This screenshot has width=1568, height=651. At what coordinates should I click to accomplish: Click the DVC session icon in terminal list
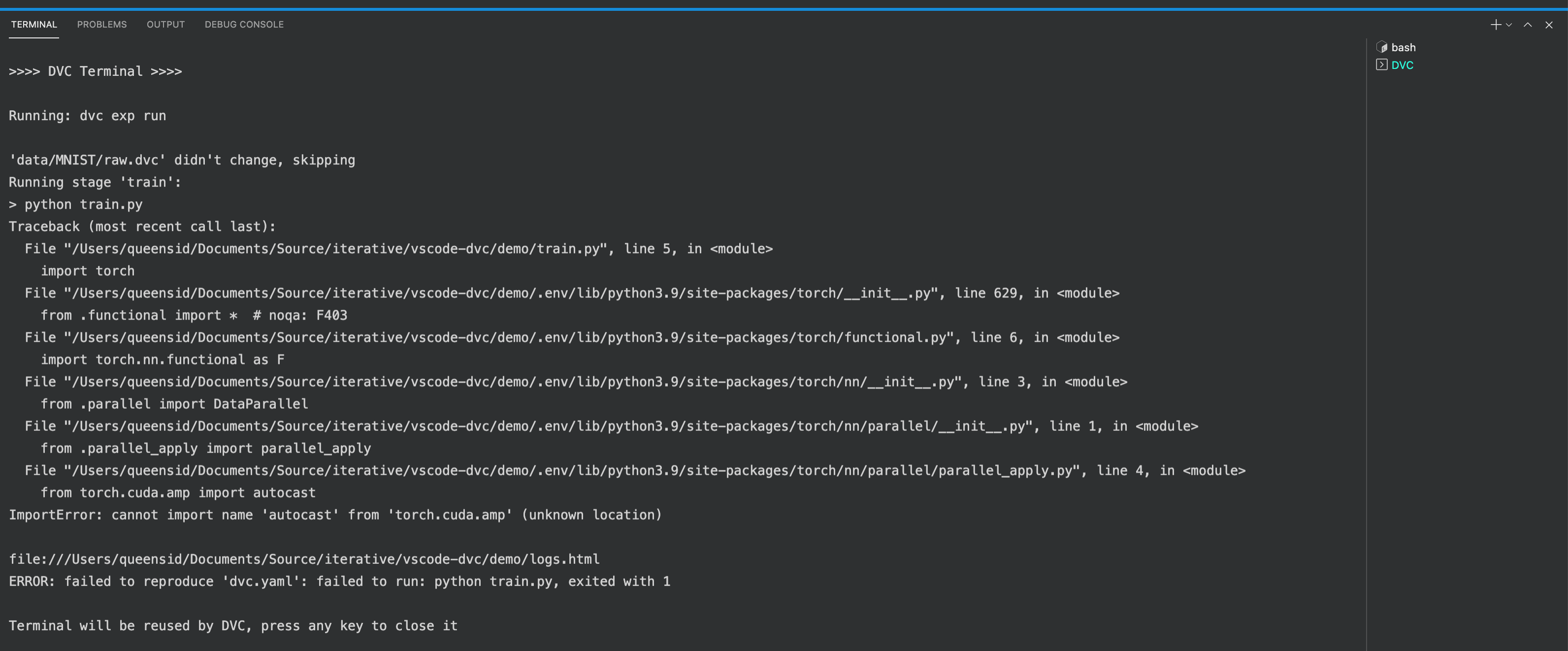[x=1382, y=65]
